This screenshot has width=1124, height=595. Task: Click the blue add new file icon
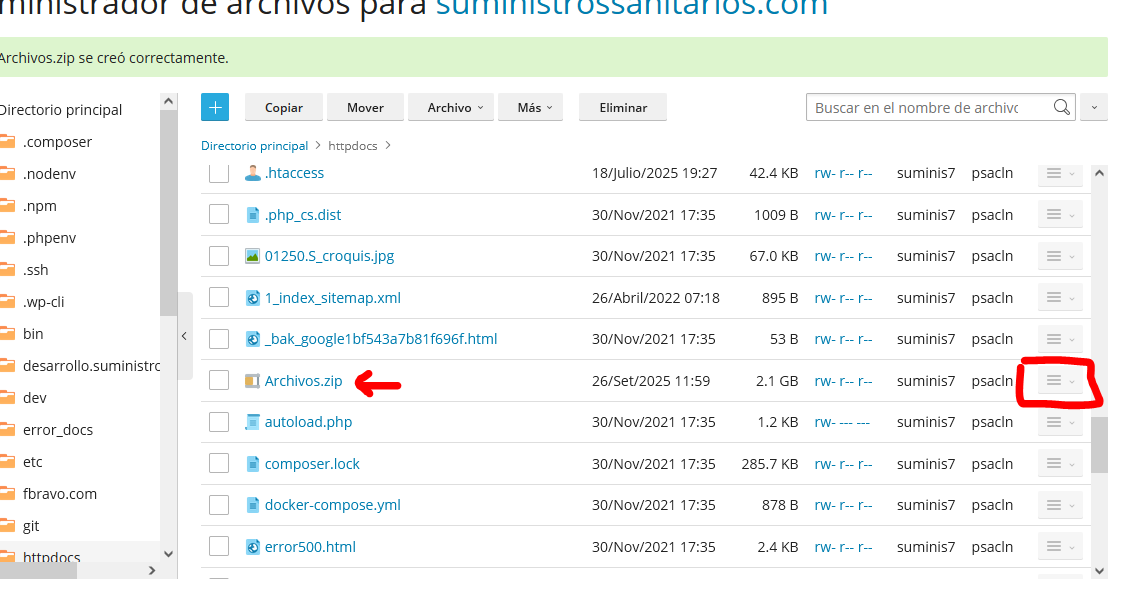pyautogui.click(x=215, y=106)
